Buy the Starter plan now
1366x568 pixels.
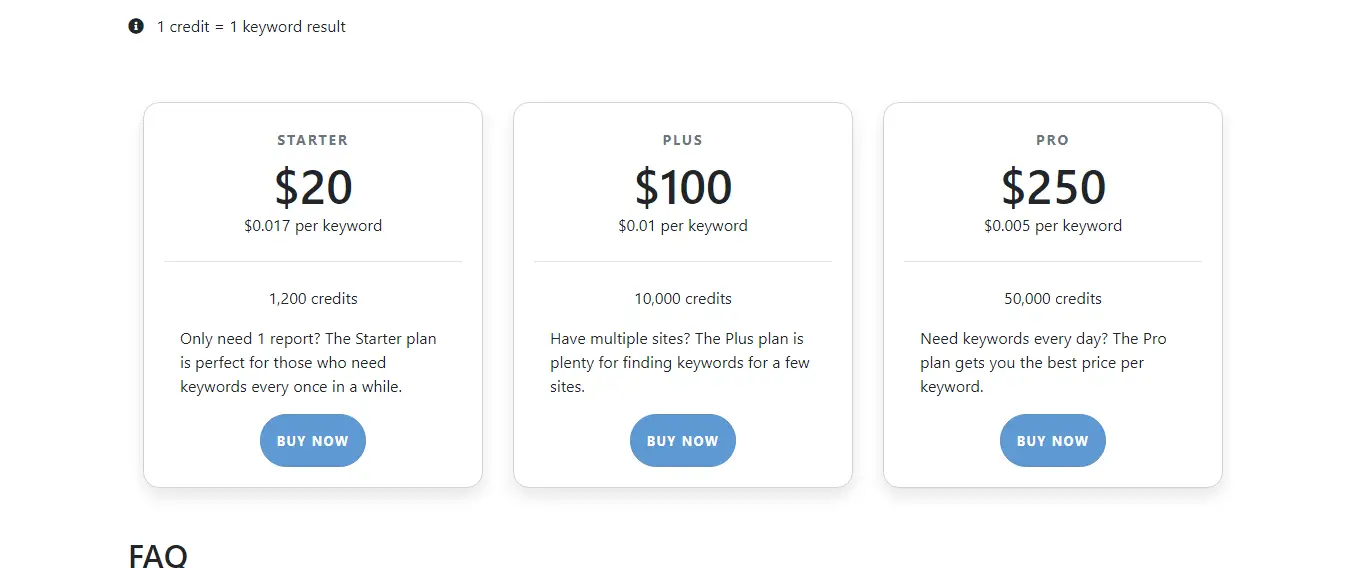(x=313, y=441)
